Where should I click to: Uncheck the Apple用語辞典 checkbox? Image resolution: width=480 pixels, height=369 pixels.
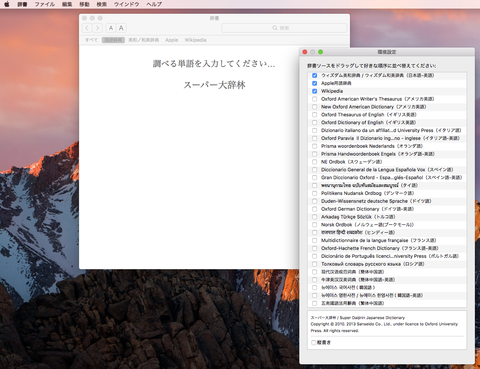(314, 83)
